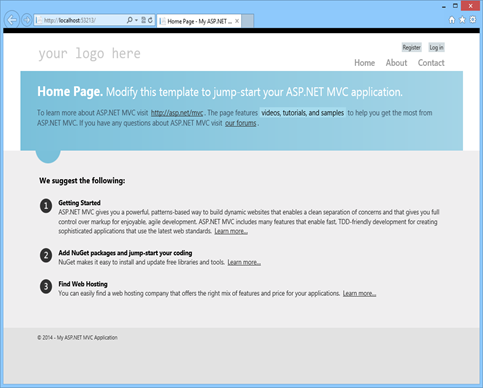483x388 pixels.
Task: Open the Contact menu item
Action: point(431,63)
